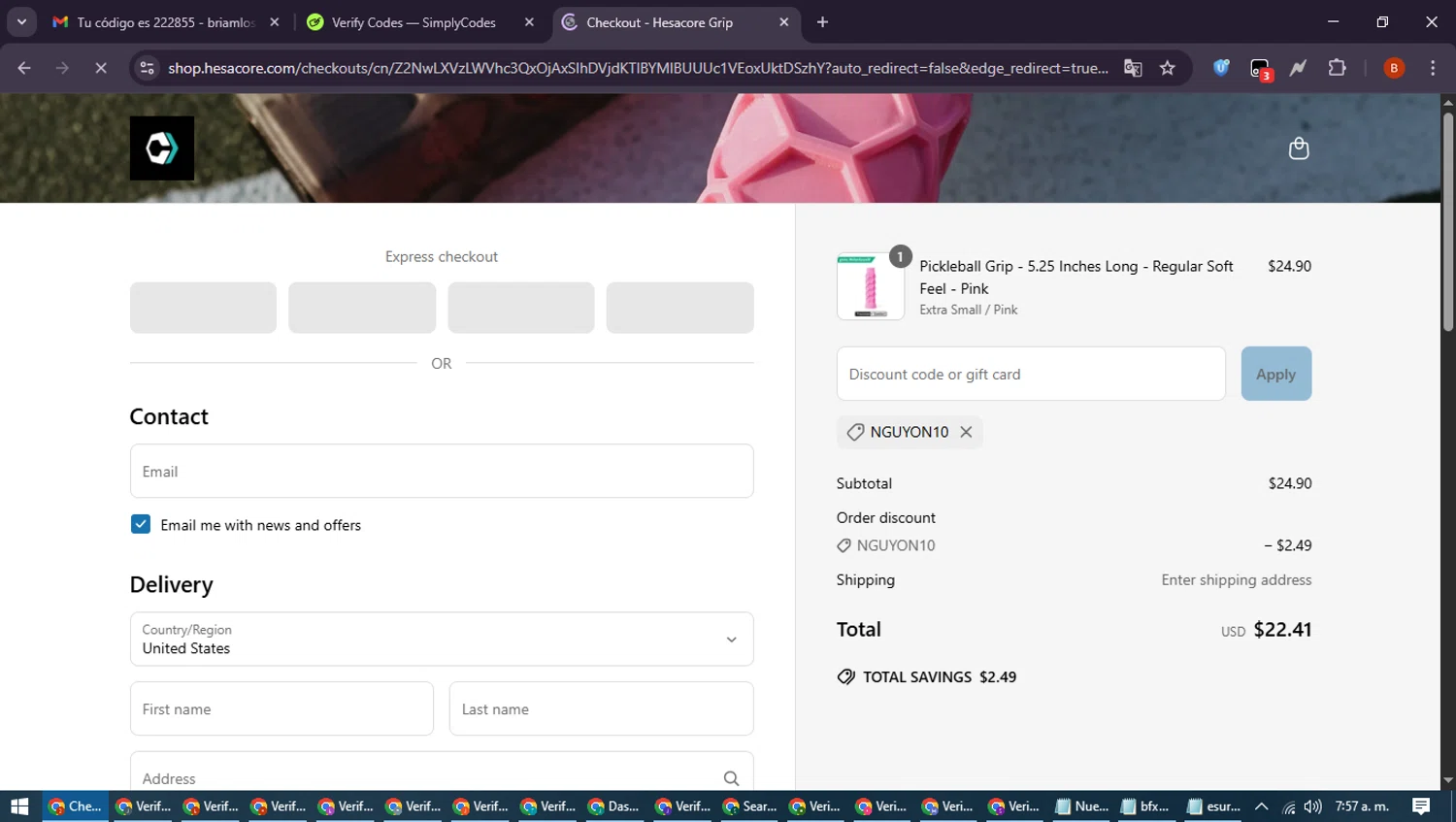Viewport: 1456px width, 822px height.
Task: Click the browser address bar URL
Action: (x=638, y=68)
